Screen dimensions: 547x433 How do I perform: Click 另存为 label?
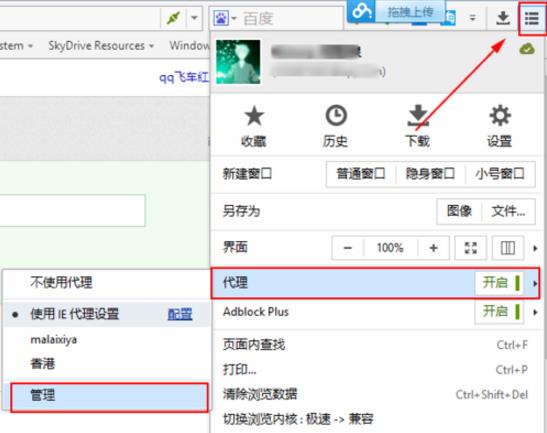pos(241,211)
